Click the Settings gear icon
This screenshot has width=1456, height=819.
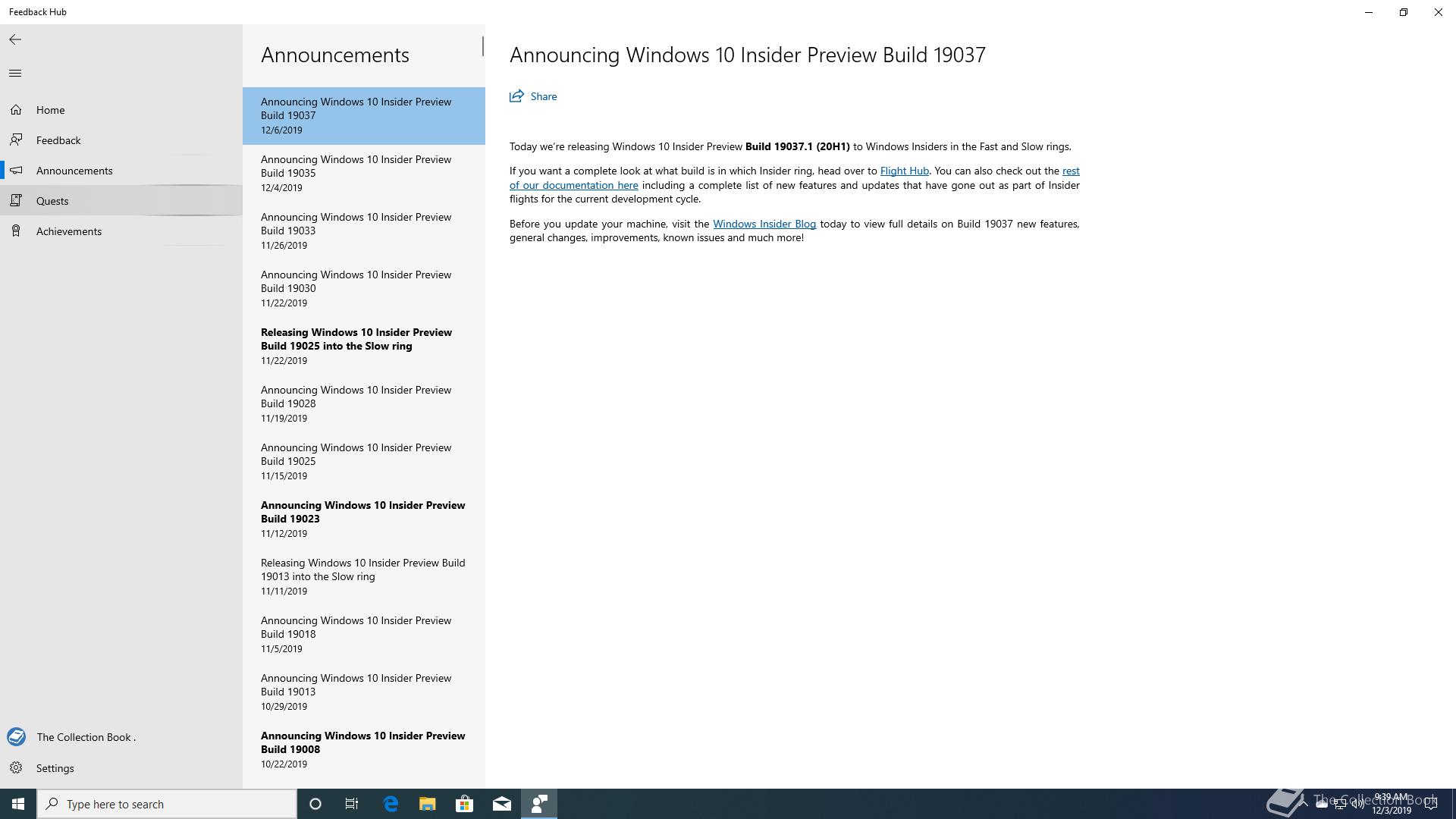16,768
